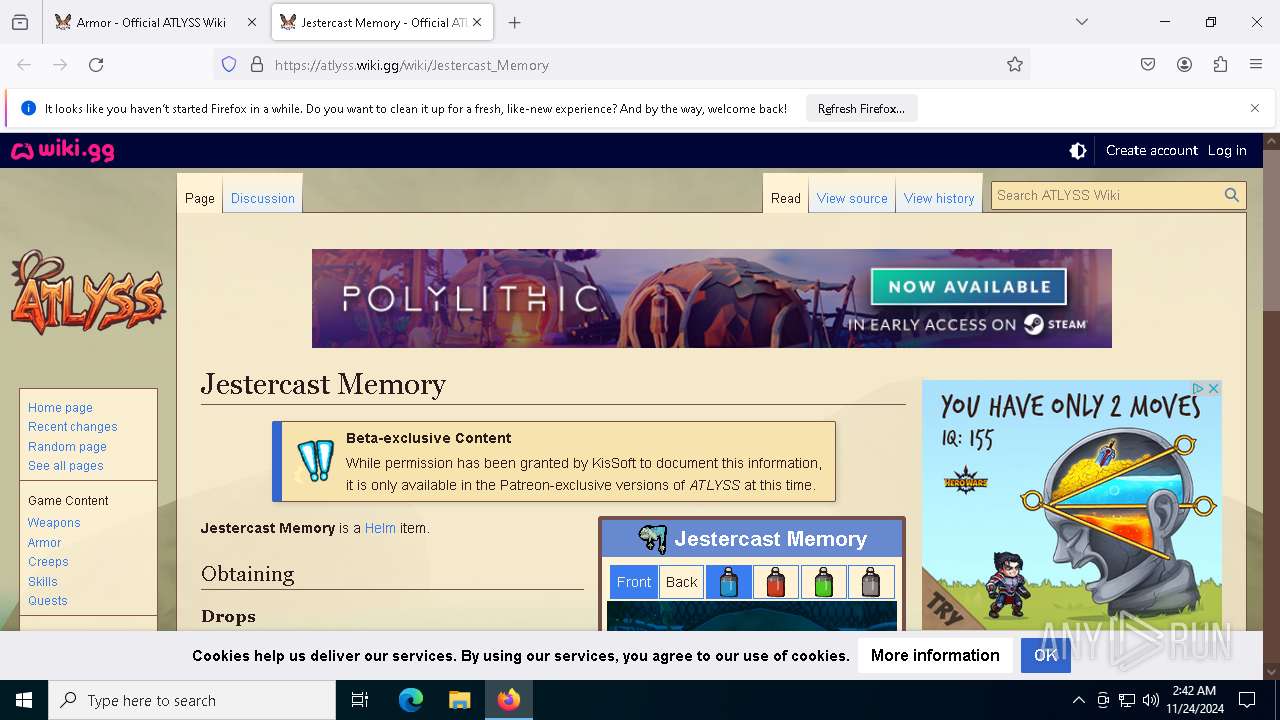The image size is (1280, 720).
Task: Select the Jestercast Memory browser tab
Action: tap(381, 22)
